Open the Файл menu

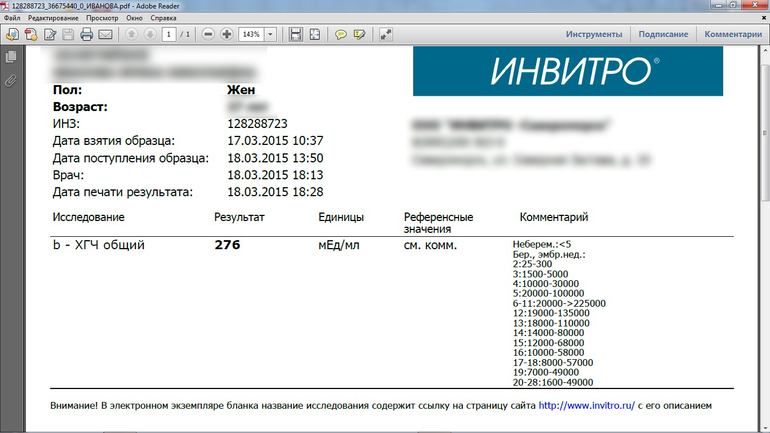pyautogui.click(x=12, y=19)
